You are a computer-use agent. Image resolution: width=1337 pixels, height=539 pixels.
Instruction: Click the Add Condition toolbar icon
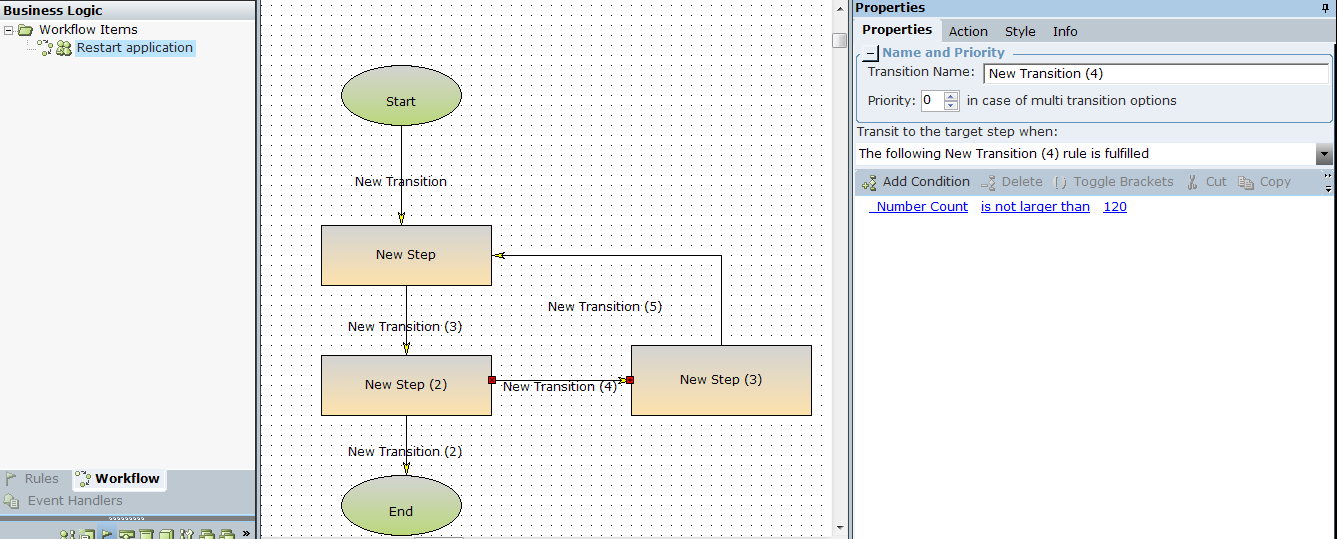tap(868, 183)
